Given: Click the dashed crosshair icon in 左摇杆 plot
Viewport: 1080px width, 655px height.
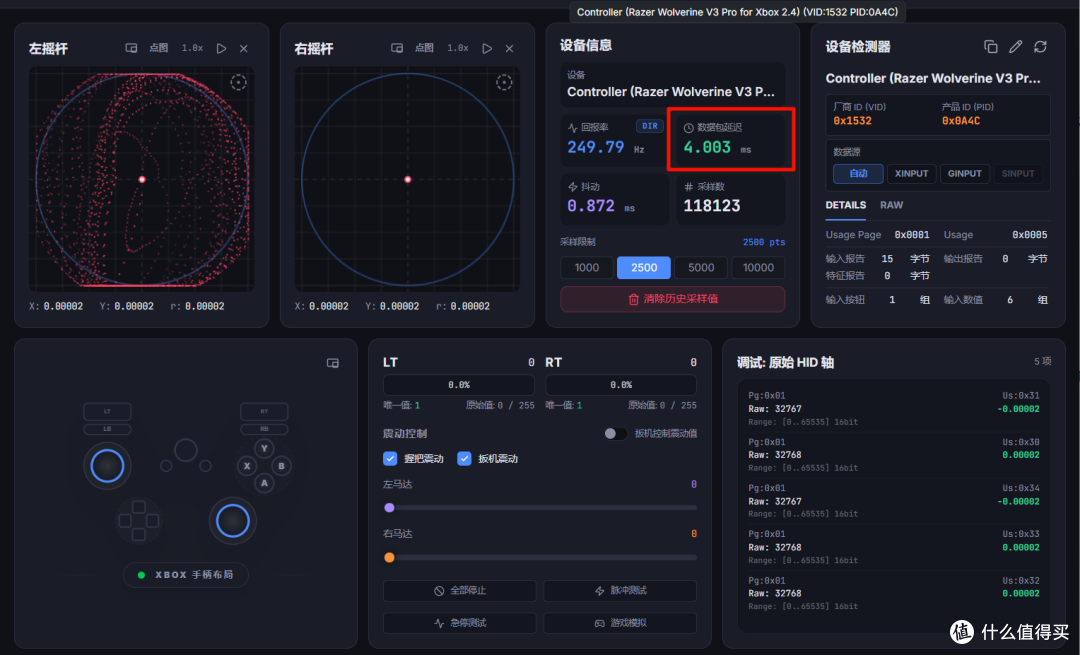Looking at the screenshot, I should tap(238, 83).
